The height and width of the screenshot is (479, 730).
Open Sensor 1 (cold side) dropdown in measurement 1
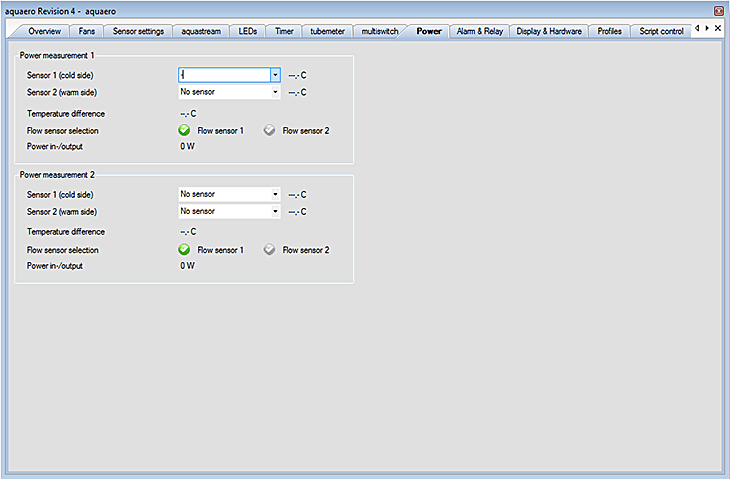(x=274, y=75)
